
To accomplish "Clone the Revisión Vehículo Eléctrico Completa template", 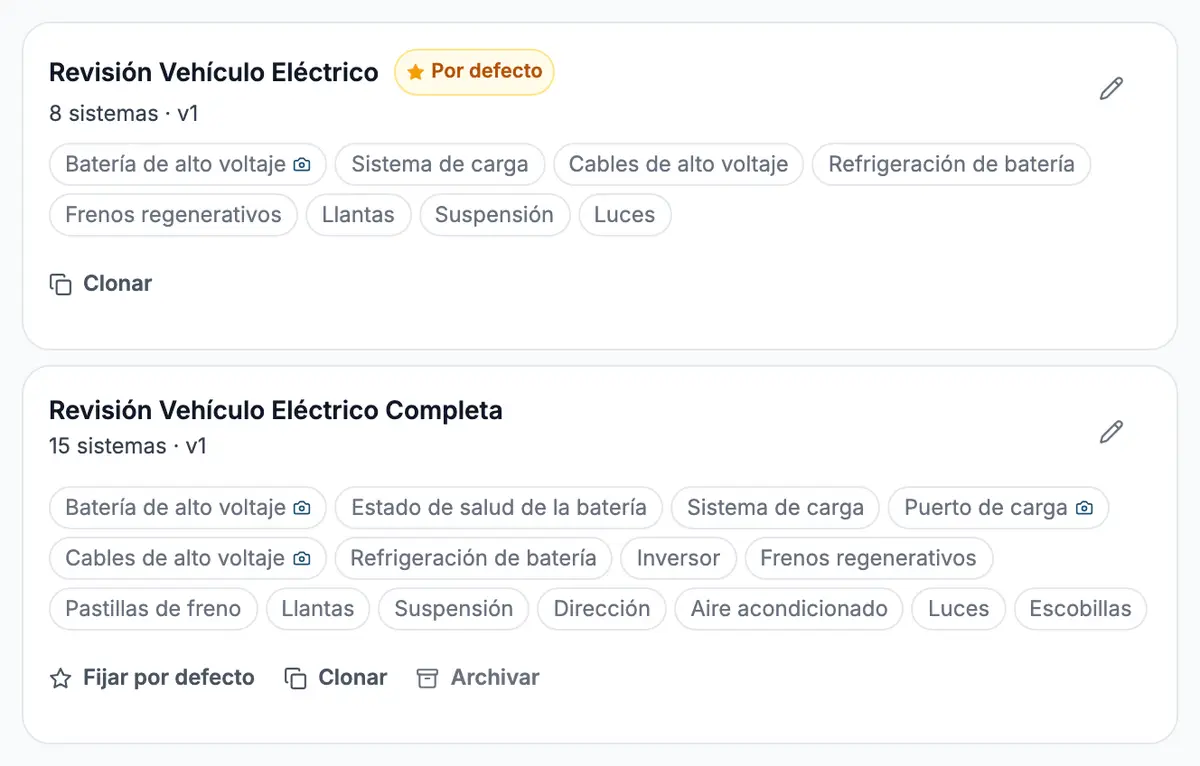I will pos(336,678).
